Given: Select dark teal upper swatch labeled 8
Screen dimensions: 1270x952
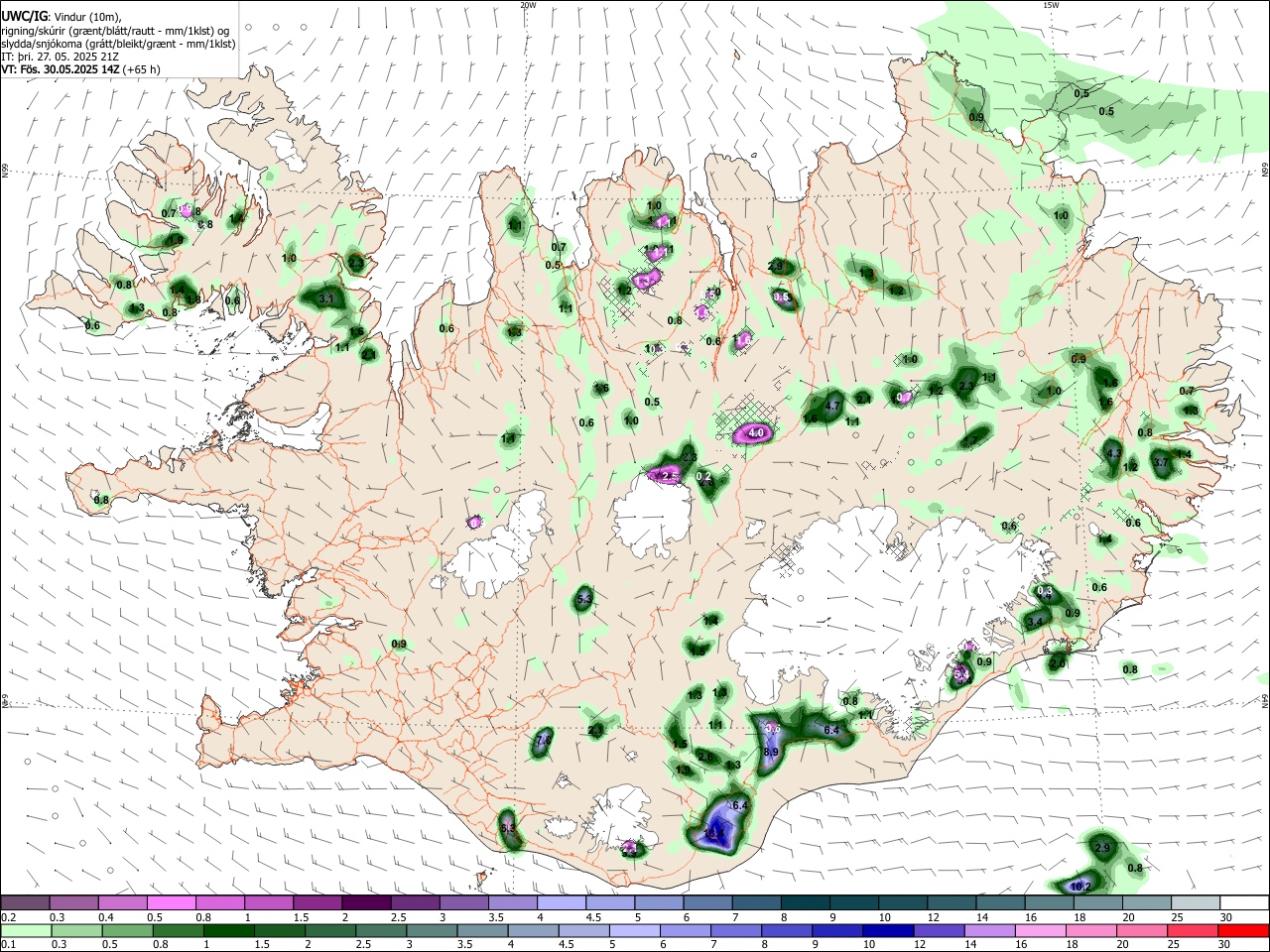Looking at the screenshot, I should pos(806,902).
